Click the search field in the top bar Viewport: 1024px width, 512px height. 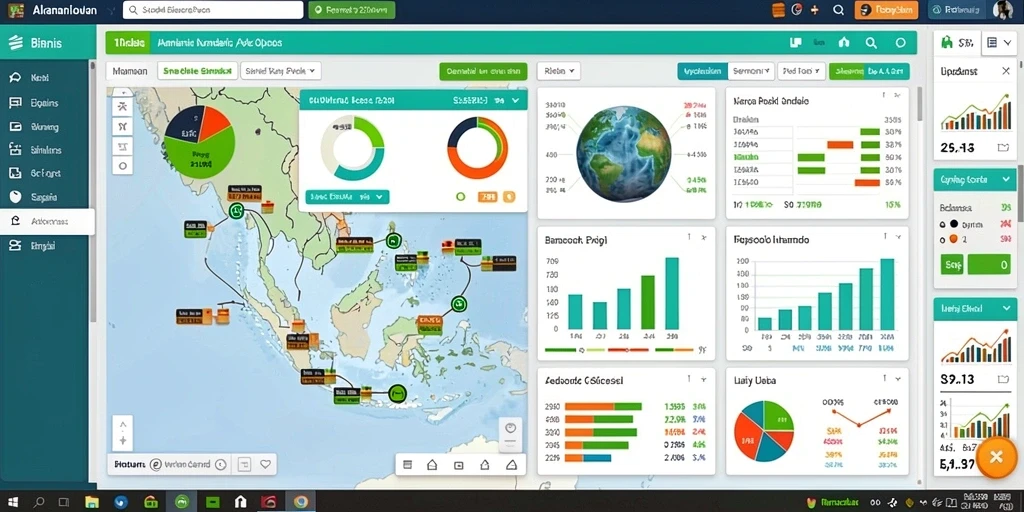[x=213, y=10]
